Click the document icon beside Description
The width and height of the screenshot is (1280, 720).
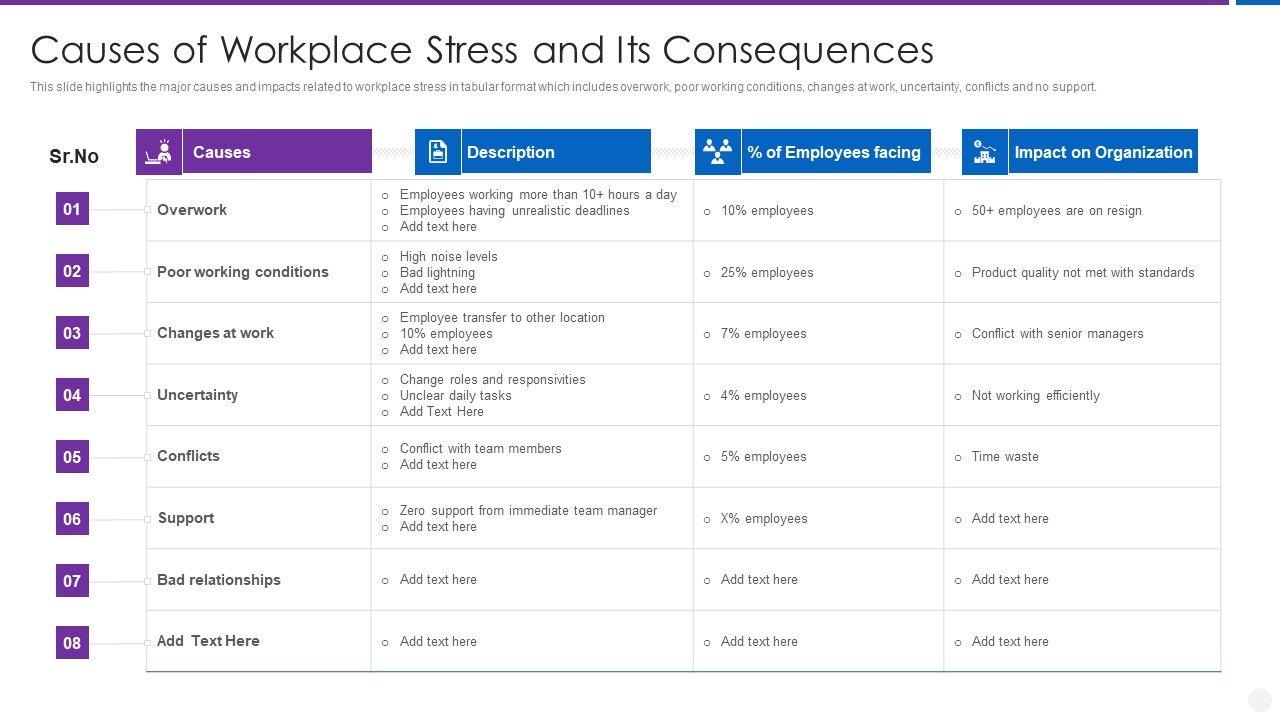(438, 152)
